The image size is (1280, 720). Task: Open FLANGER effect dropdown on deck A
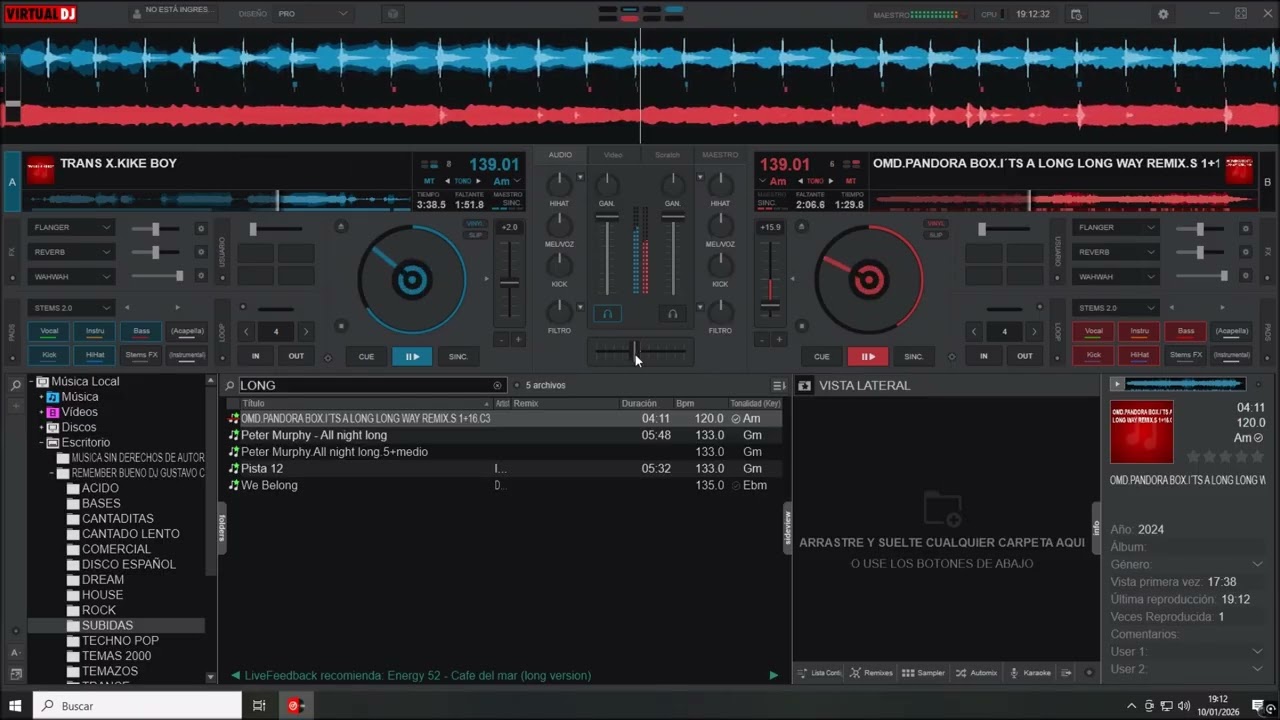[72, 228]
